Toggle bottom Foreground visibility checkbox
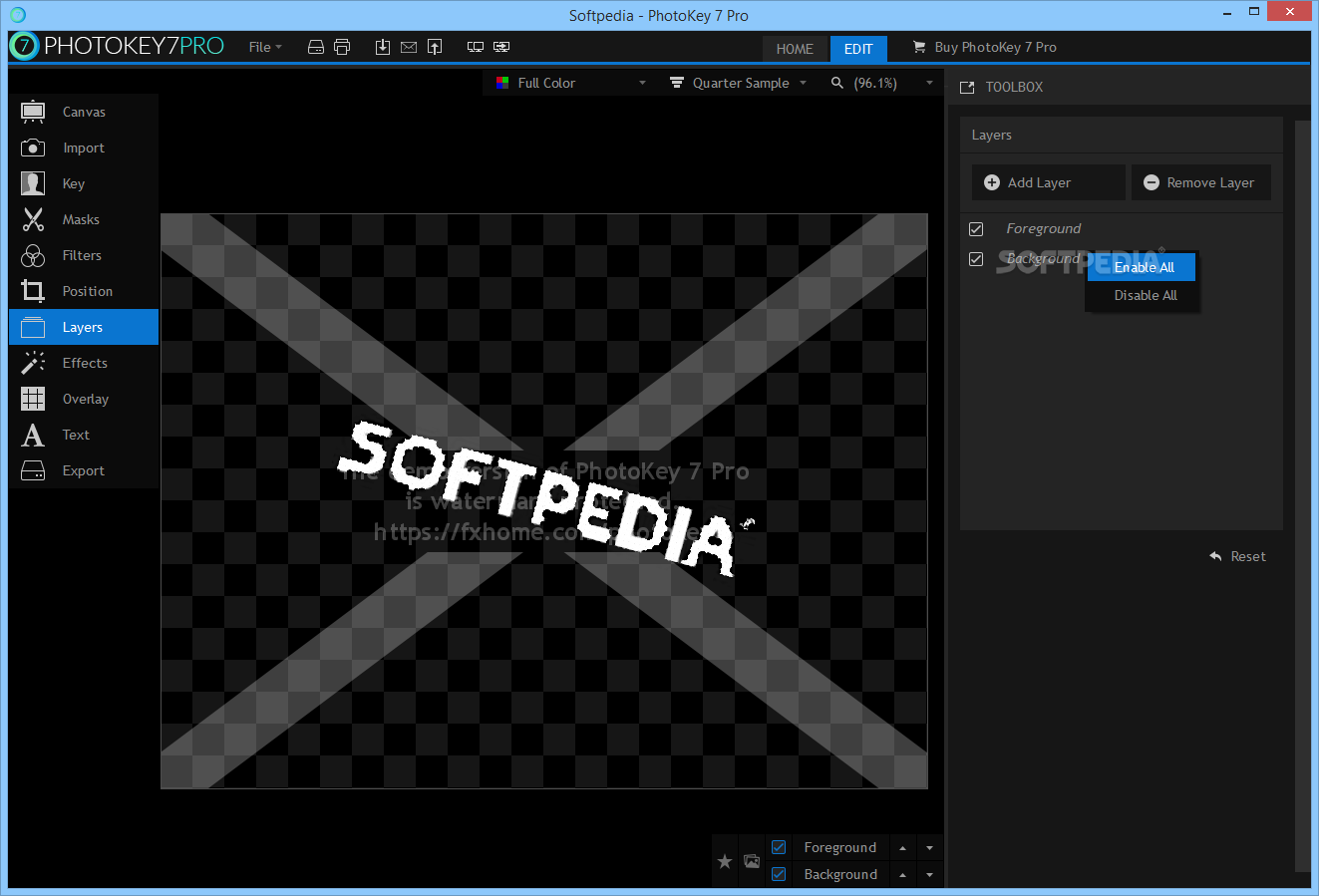The image size is (1319, 896). click(779, 847)
